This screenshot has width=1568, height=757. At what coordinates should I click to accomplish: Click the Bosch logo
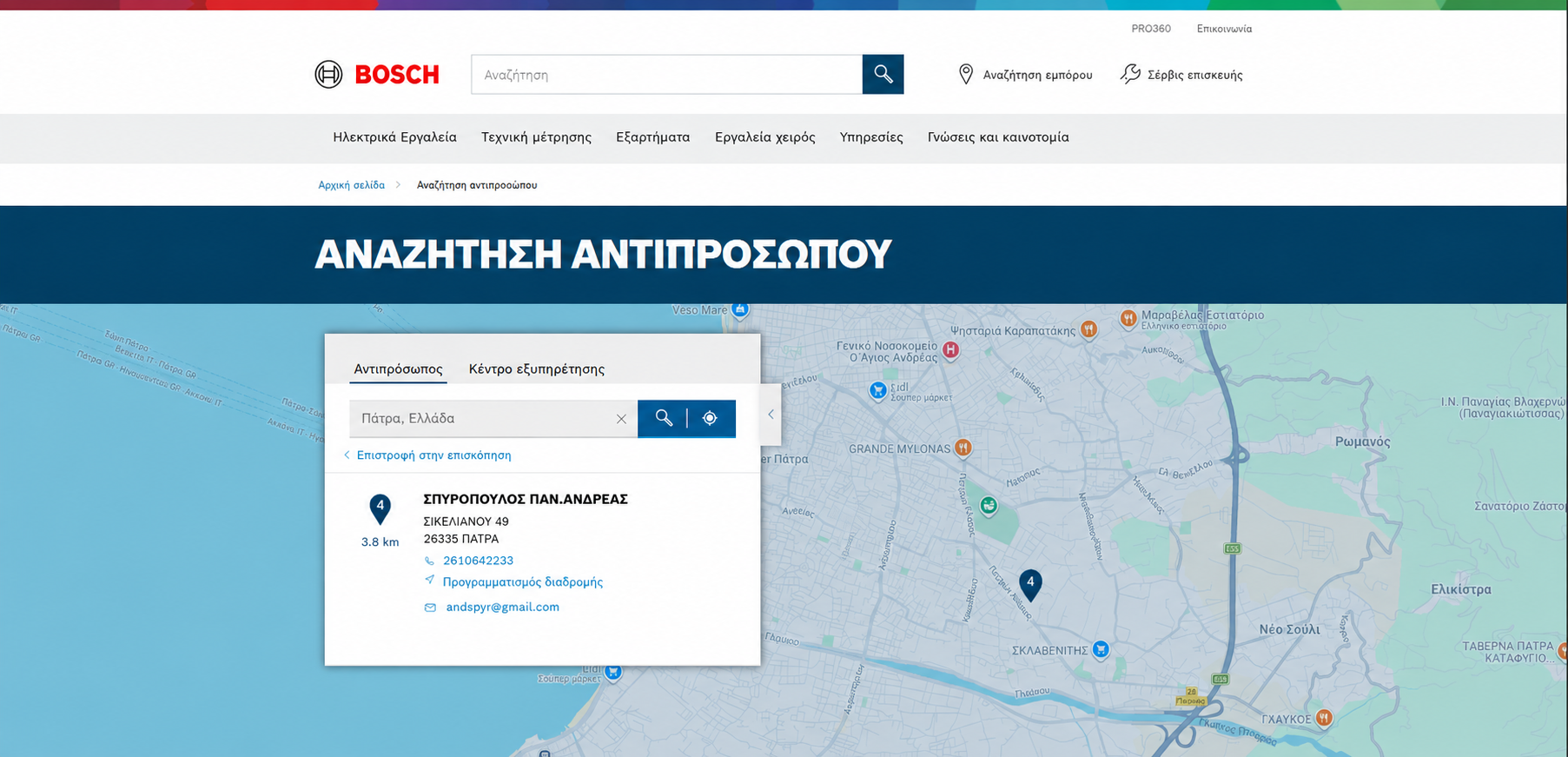[377, 75]
